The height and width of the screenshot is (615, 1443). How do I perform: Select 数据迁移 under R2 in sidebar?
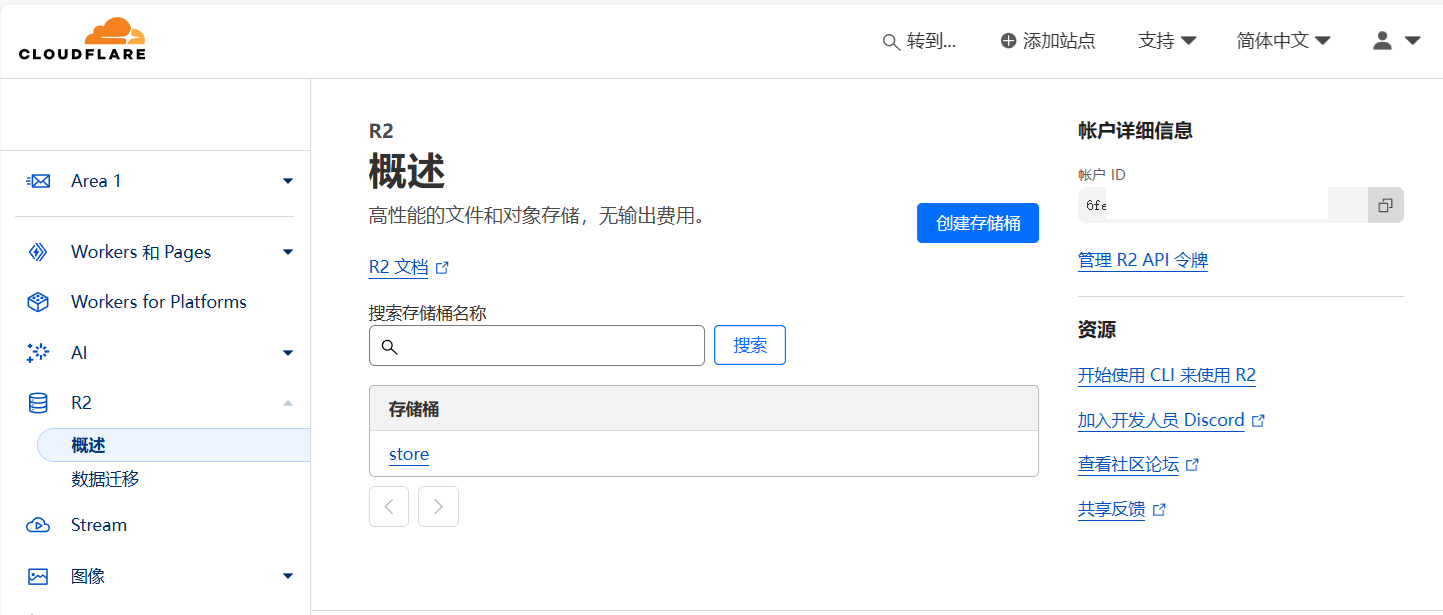(x=105, y=479)
